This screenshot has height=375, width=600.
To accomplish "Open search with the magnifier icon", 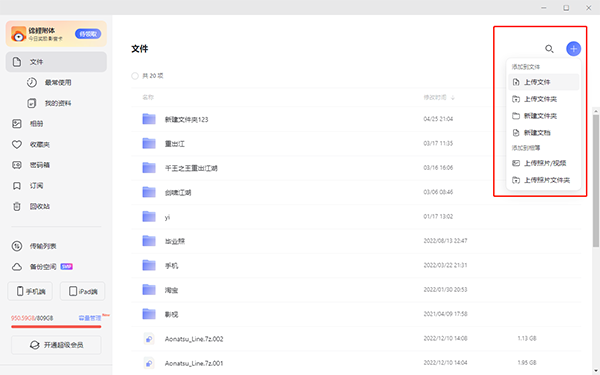I will click(x=549, y=49).
